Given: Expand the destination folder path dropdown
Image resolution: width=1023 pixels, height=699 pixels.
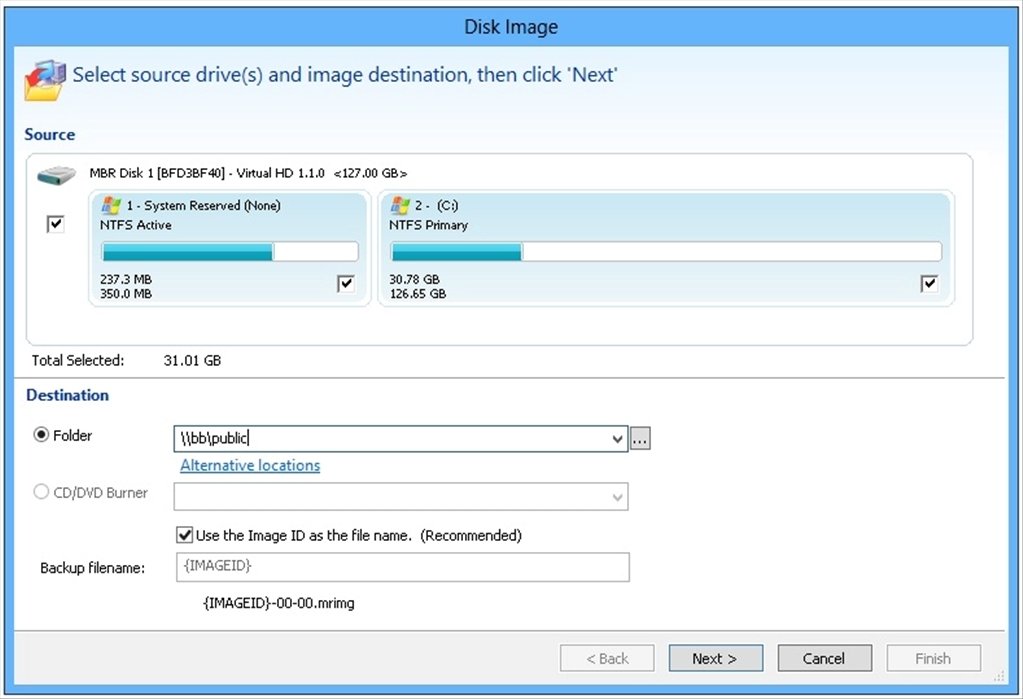Looking at the screenshot, I should coord(617,439).
